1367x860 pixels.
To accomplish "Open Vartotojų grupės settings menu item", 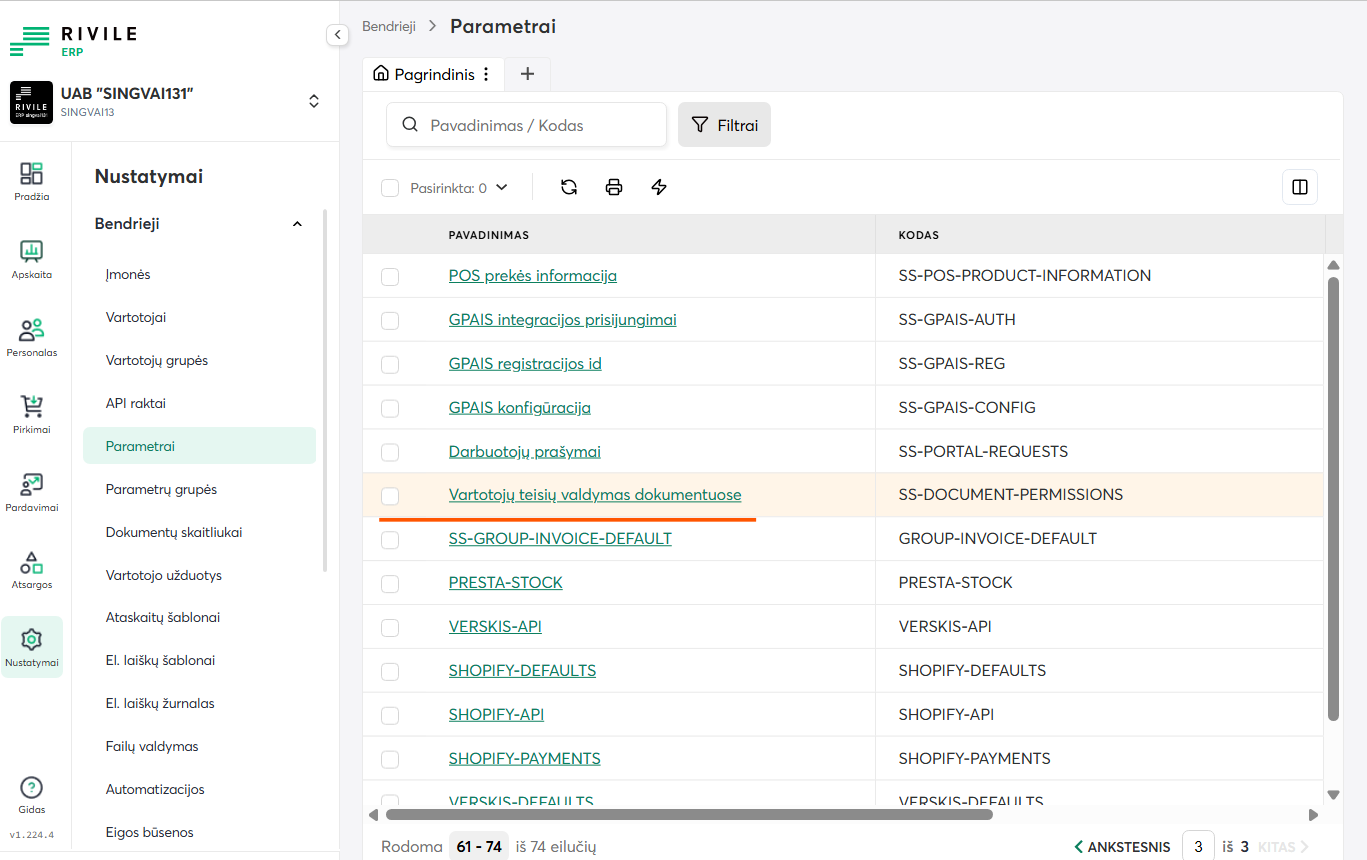I will pyautogui.click(x=157, y=360).
